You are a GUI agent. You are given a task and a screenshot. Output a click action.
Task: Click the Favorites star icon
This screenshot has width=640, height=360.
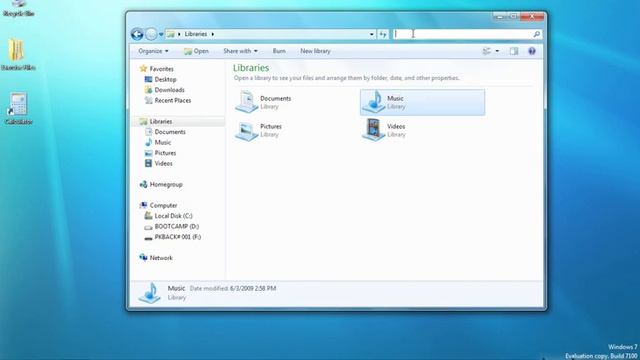point(143,69)
